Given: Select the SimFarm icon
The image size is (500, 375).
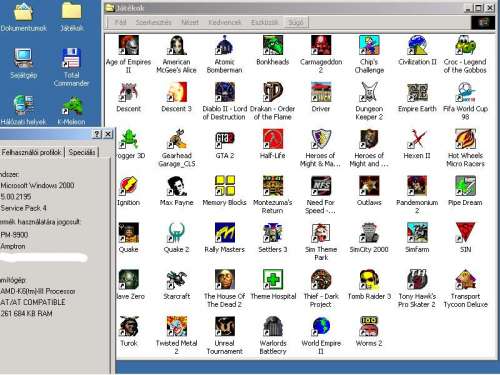Looking at the screenshot, I should pyautogui.click(x=417, y=233).
